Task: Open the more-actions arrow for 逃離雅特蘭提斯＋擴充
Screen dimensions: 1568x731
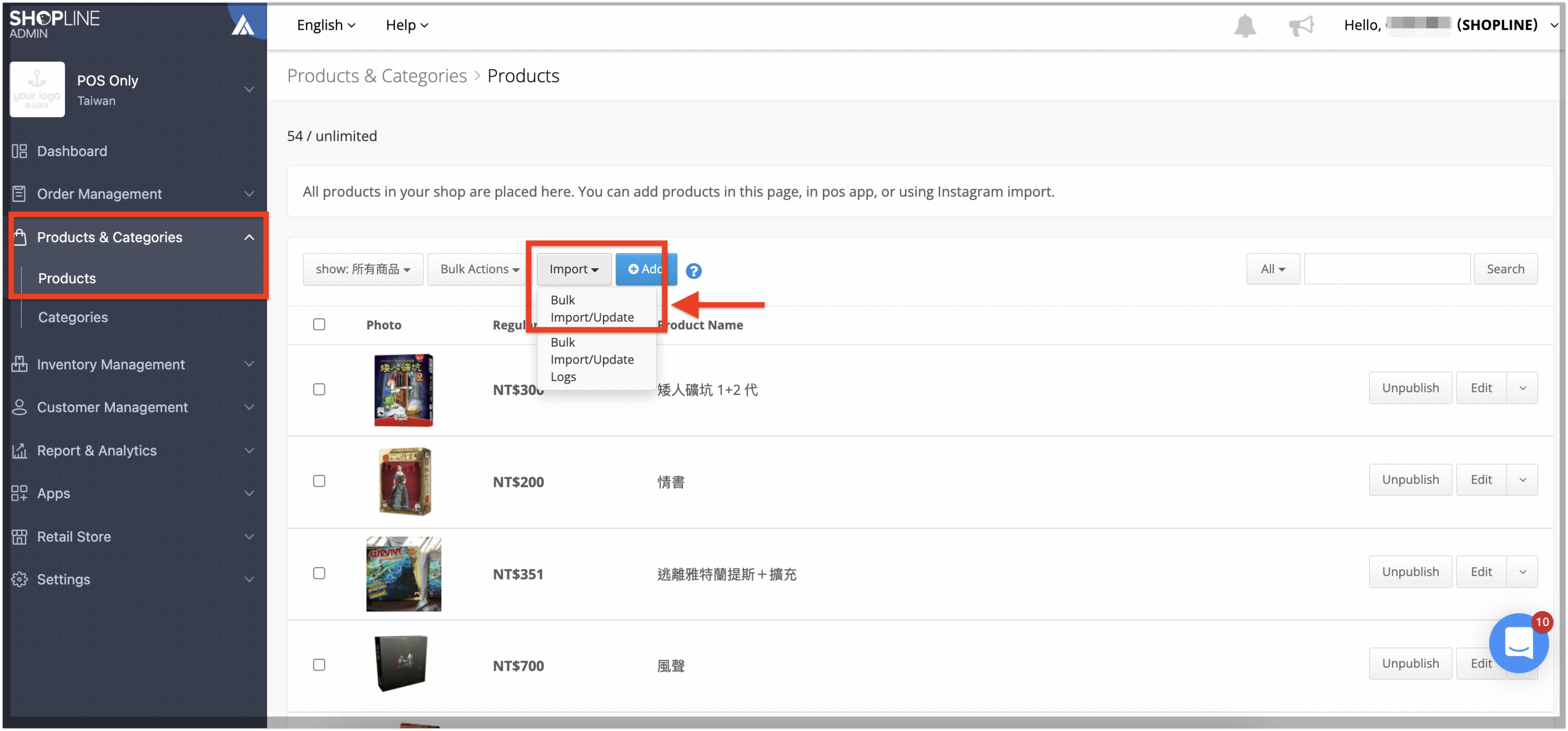Action: [x=1522, y=572]
